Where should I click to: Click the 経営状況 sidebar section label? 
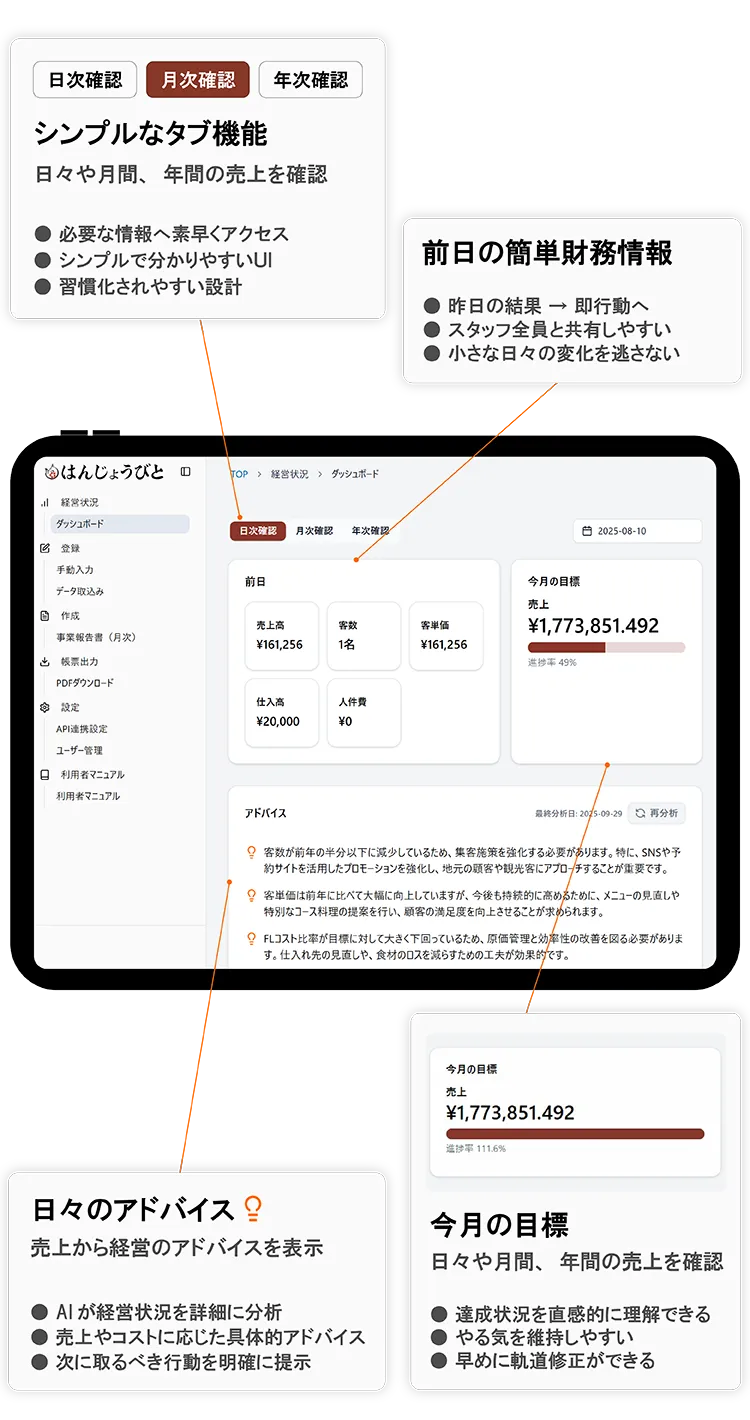(x=80, y=502)
